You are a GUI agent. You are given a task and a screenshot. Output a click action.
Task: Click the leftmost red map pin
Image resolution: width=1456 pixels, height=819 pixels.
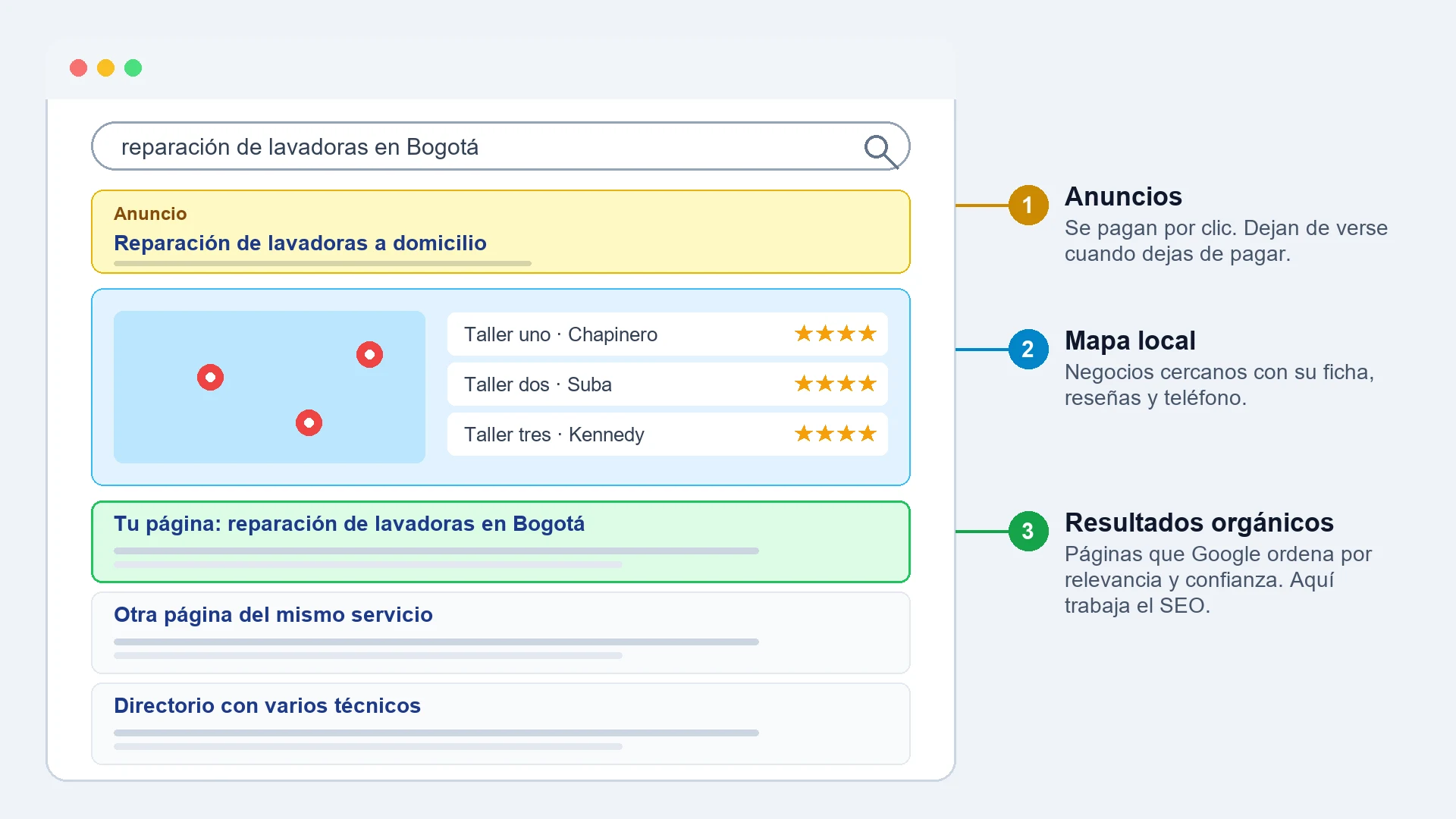[210, 377]
